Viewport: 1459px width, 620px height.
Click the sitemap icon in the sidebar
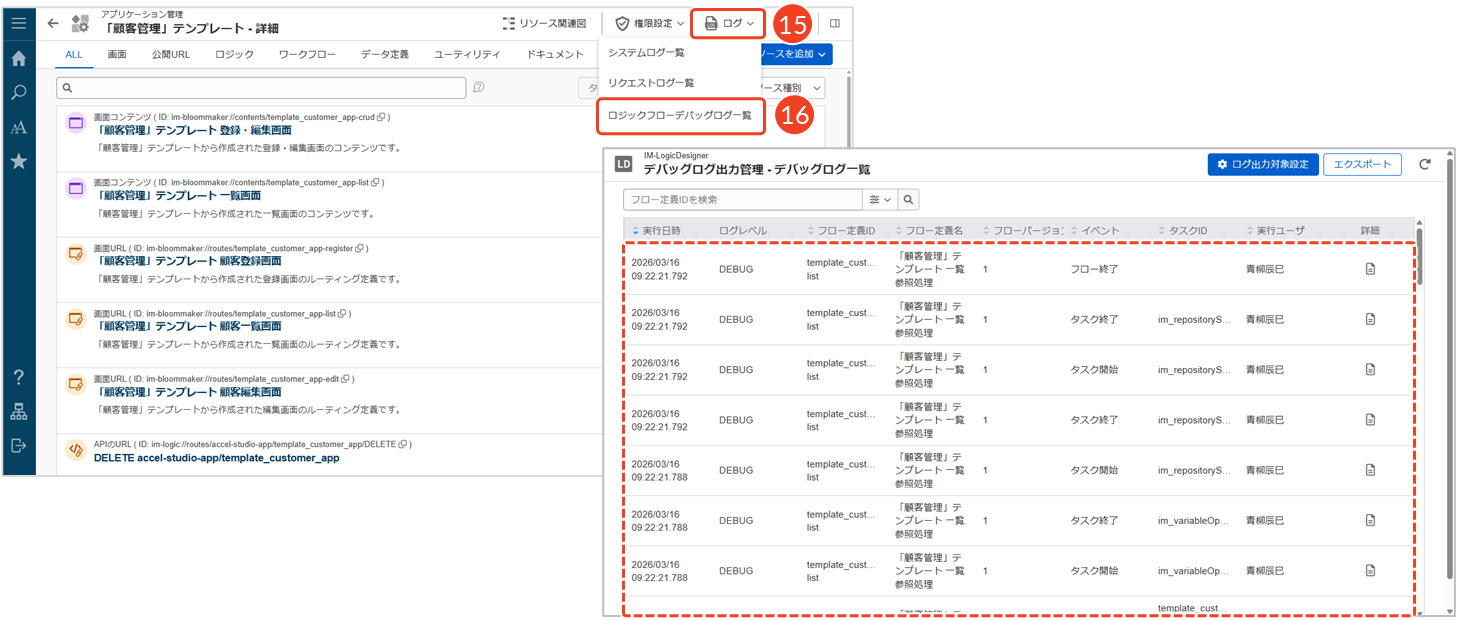pos(18,411)
